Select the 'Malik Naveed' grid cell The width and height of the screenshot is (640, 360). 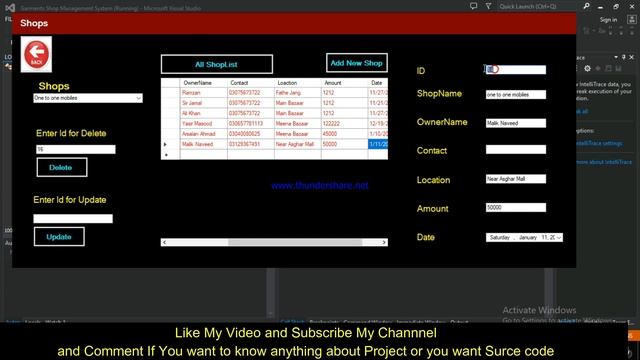click(203, 144)
